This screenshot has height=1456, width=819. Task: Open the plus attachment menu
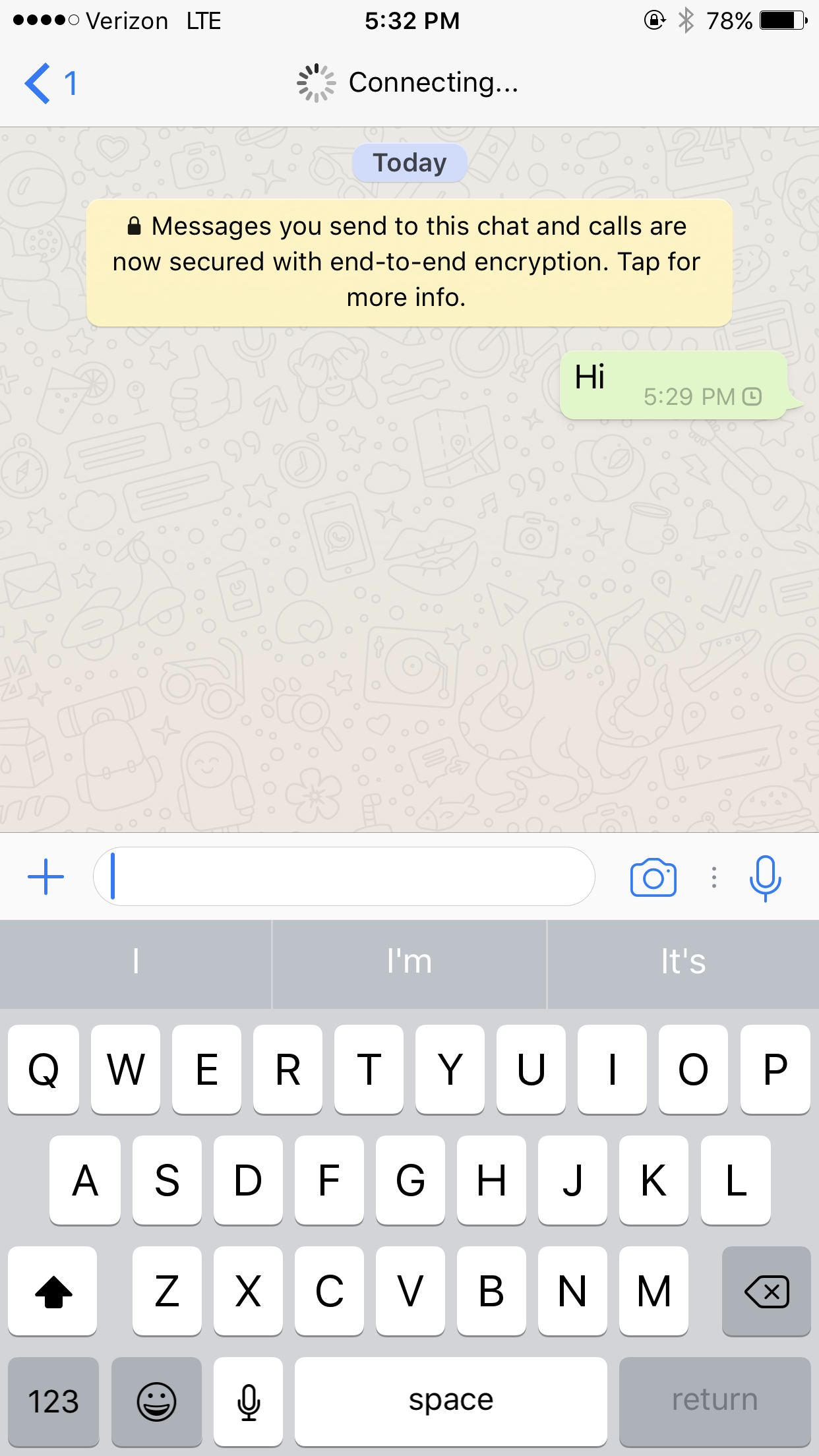46,877
